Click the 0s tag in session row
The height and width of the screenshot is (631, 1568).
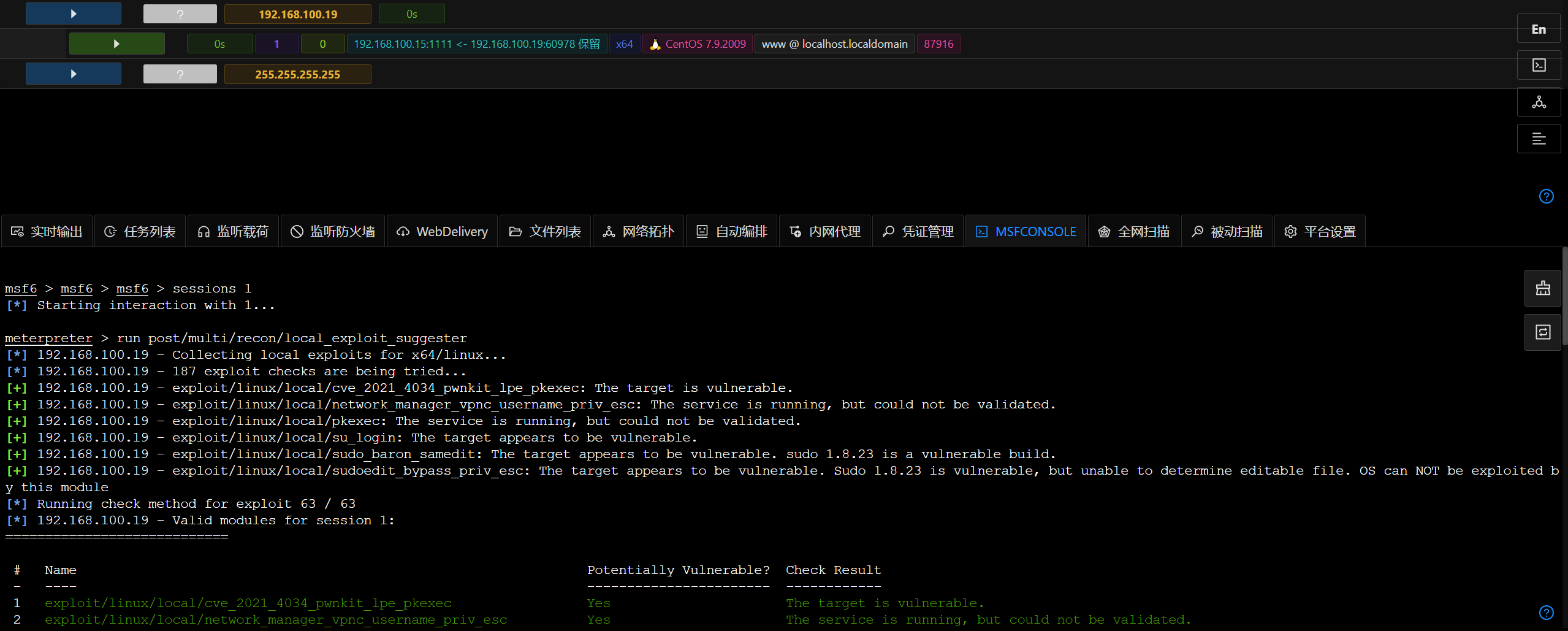click(x=219, y=44)
